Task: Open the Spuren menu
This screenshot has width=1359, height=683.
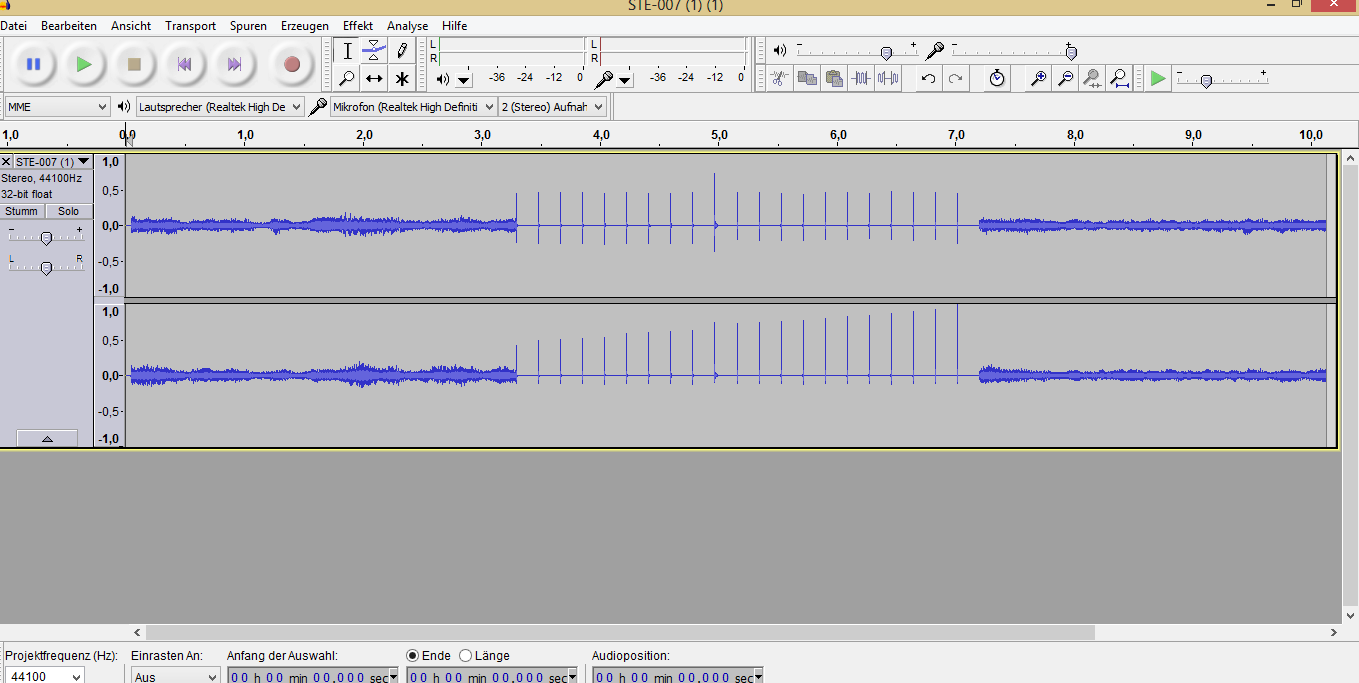Action: (x=248, y=26)
